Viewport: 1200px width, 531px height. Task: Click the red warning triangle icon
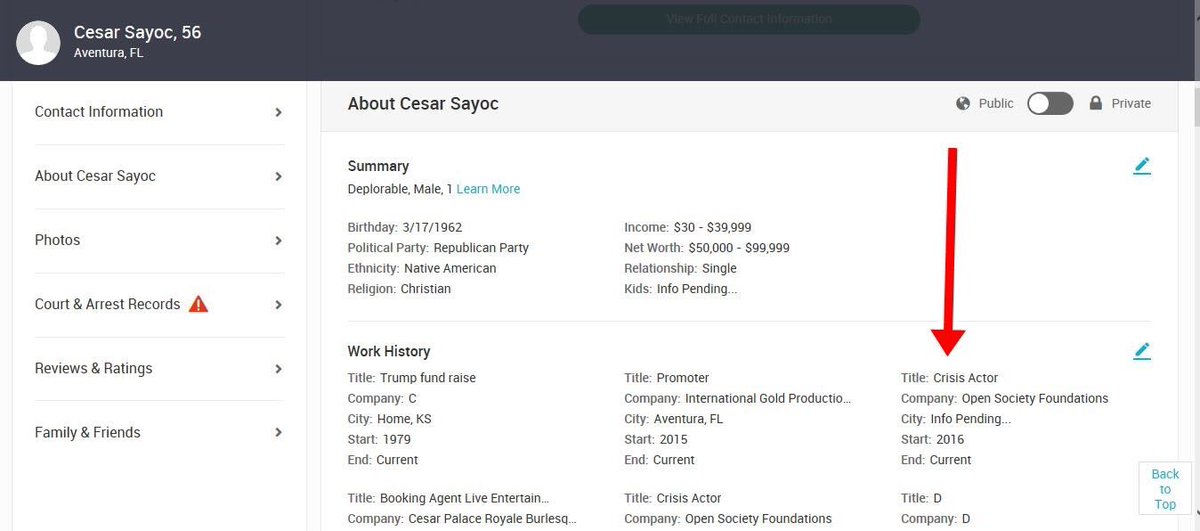tap(198, 304)
